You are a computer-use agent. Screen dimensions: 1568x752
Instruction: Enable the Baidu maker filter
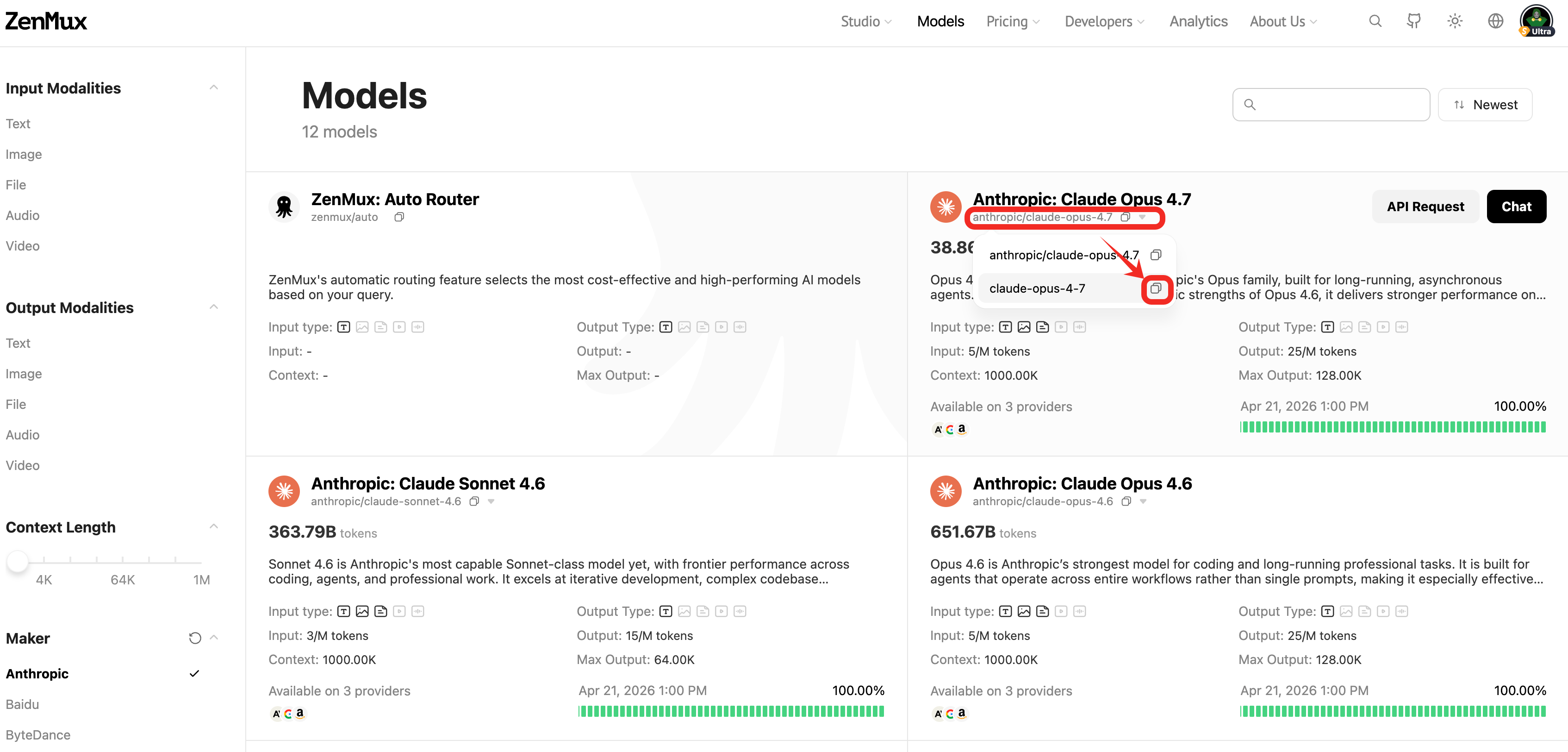pyautogui.click(x=23, y=704)
